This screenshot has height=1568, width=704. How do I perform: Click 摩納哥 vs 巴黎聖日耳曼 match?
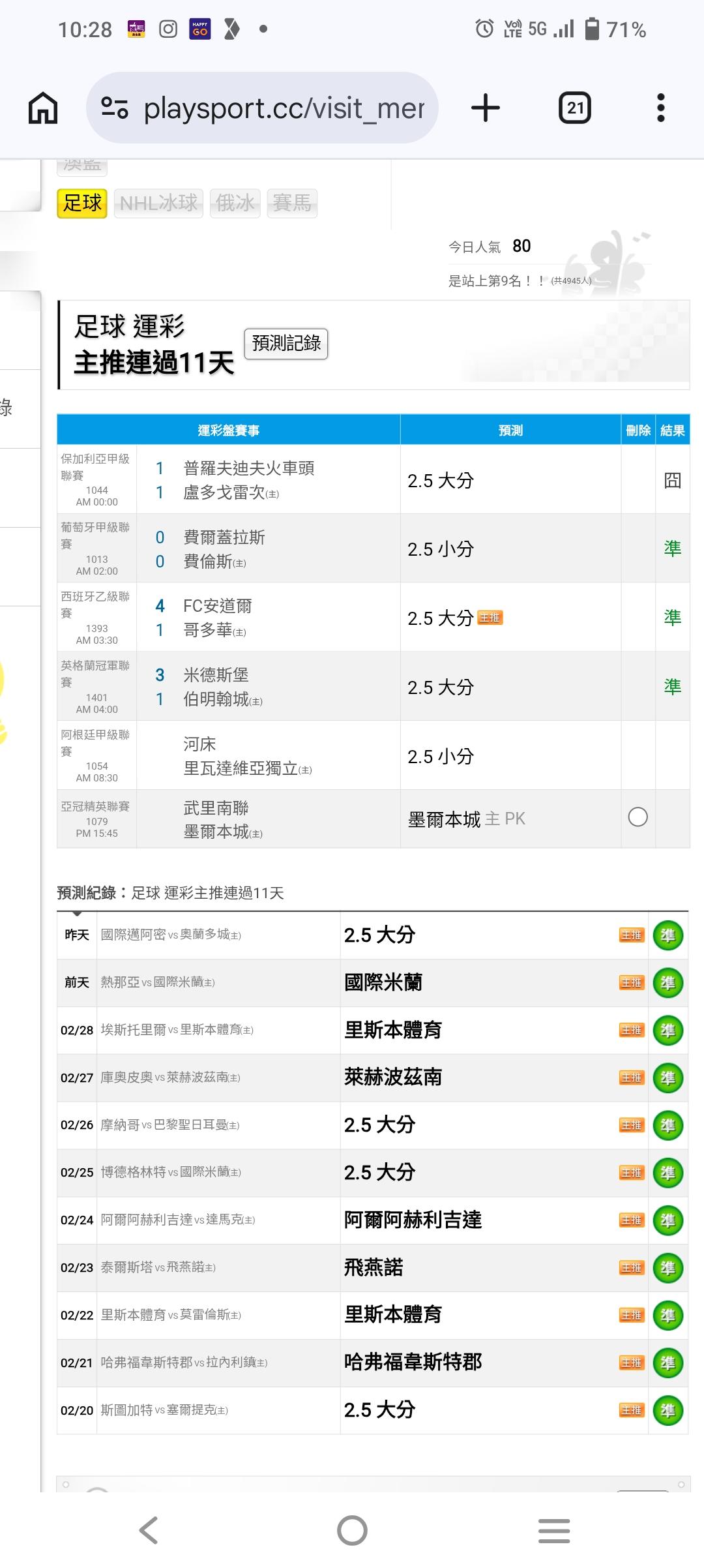pos(170,1125)
